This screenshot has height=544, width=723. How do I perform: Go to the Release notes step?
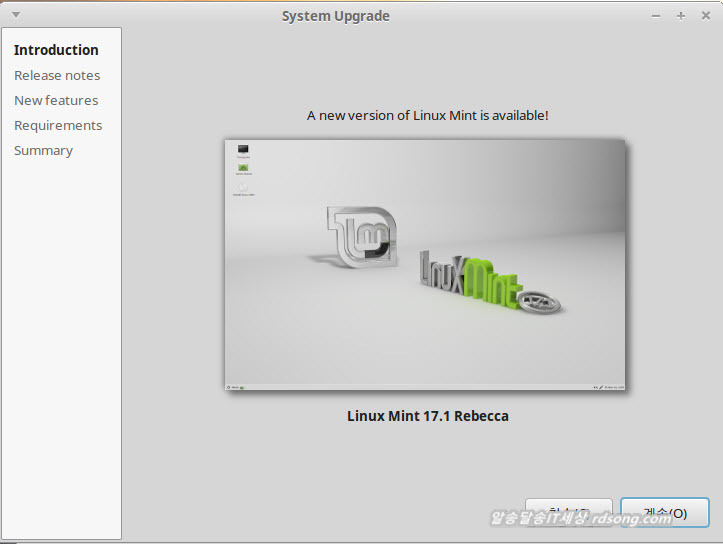(57, 75)
